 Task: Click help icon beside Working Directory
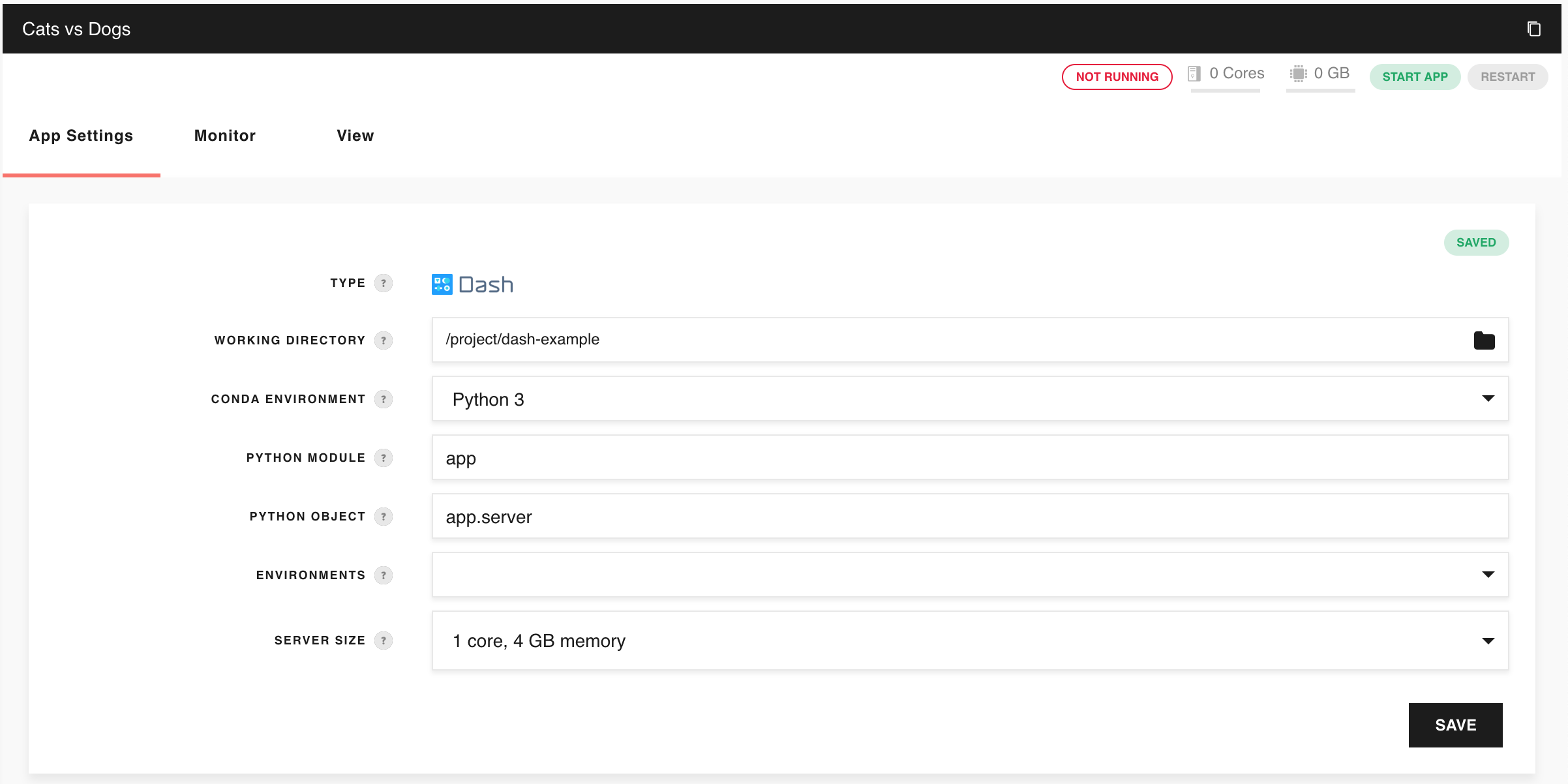pyautogui.click(x=384, y=340)
